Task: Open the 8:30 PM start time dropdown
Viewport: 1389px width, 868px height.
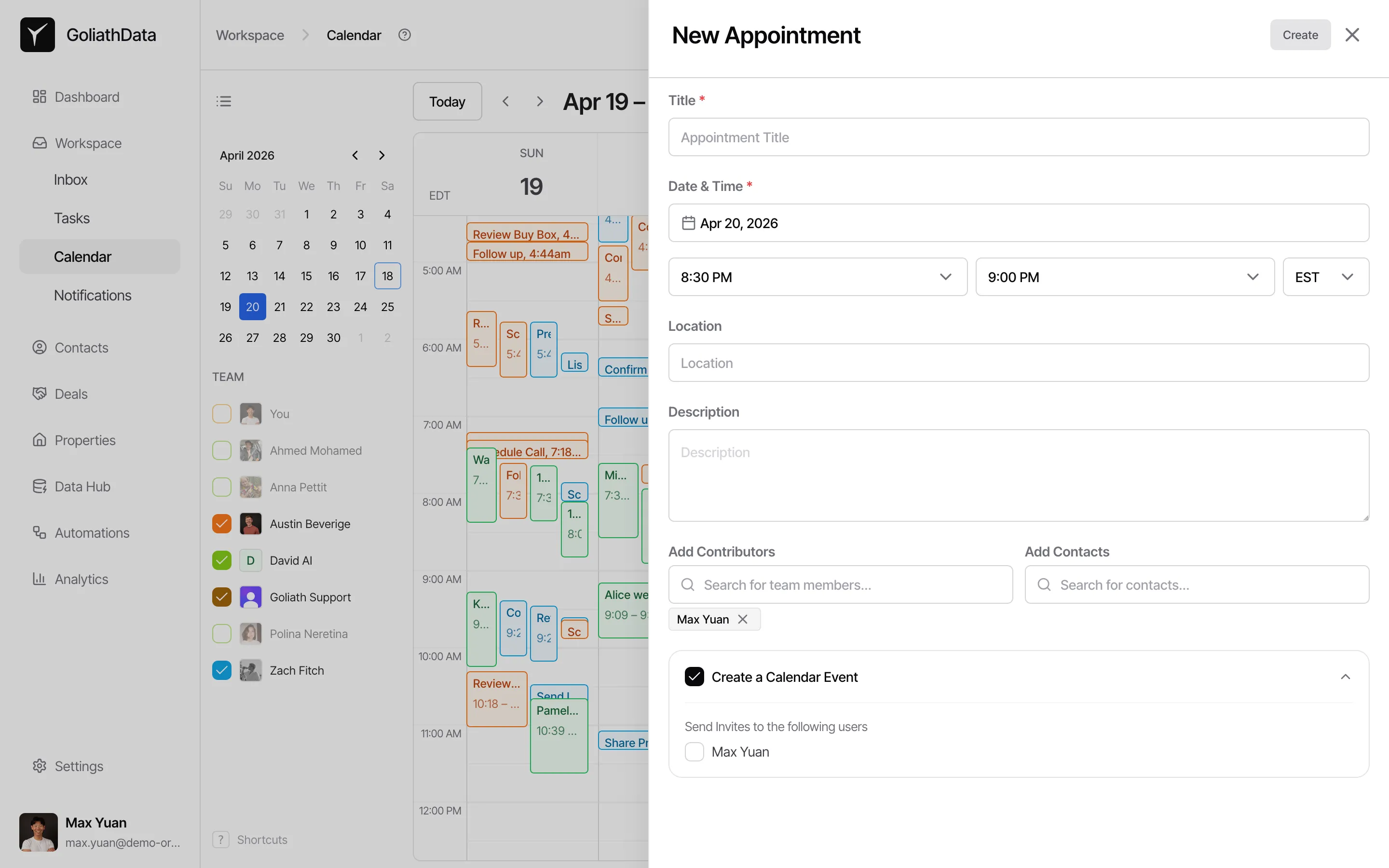Action: pos(817,277)
